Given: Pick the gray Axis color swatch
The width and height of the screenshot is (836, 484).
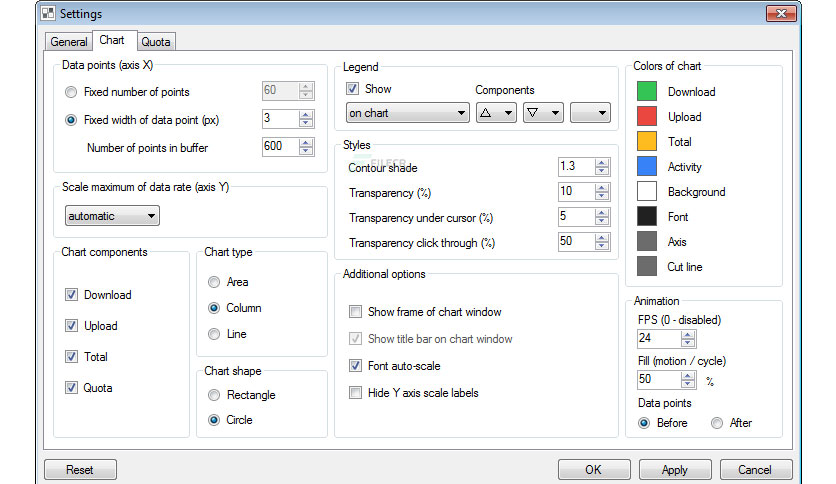Looking at the screenshot, I should pyautogui.click(x=647, y=241).
